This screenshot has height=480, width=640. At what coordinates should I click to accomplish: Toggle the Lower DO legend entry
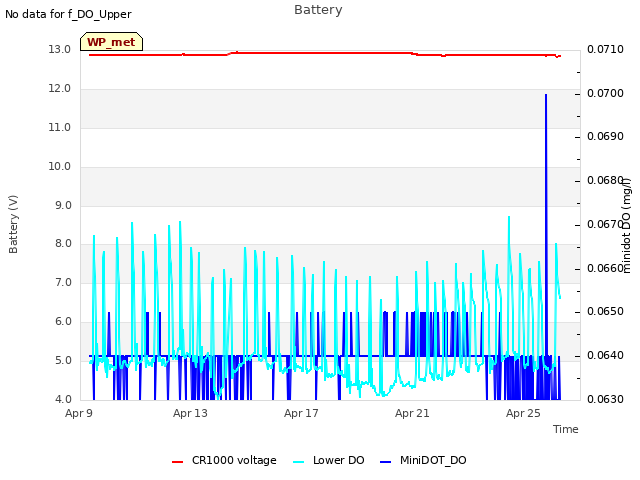tap(329, 460)
